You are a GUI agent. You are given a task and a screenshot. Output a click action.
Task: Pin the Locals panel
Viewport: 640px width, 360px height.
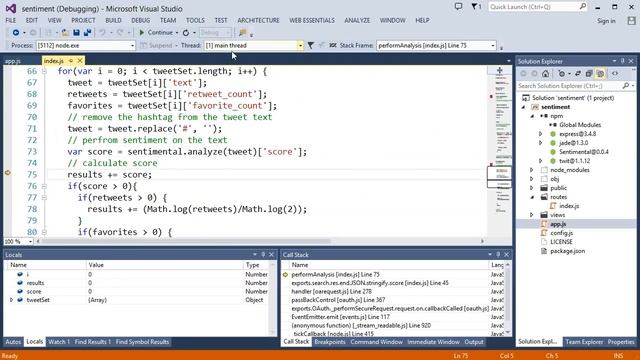coord(263,255)
